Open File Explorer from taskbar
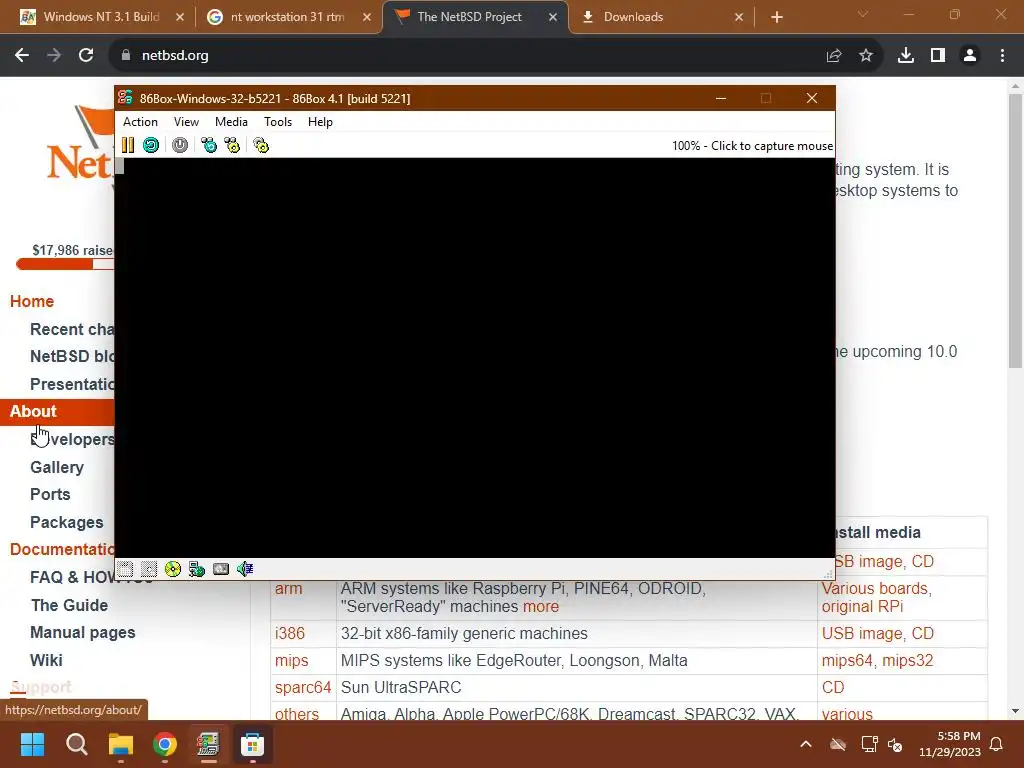Image resolution: width=1024 pixels, height=768 pixels. (x=121, y=744)
